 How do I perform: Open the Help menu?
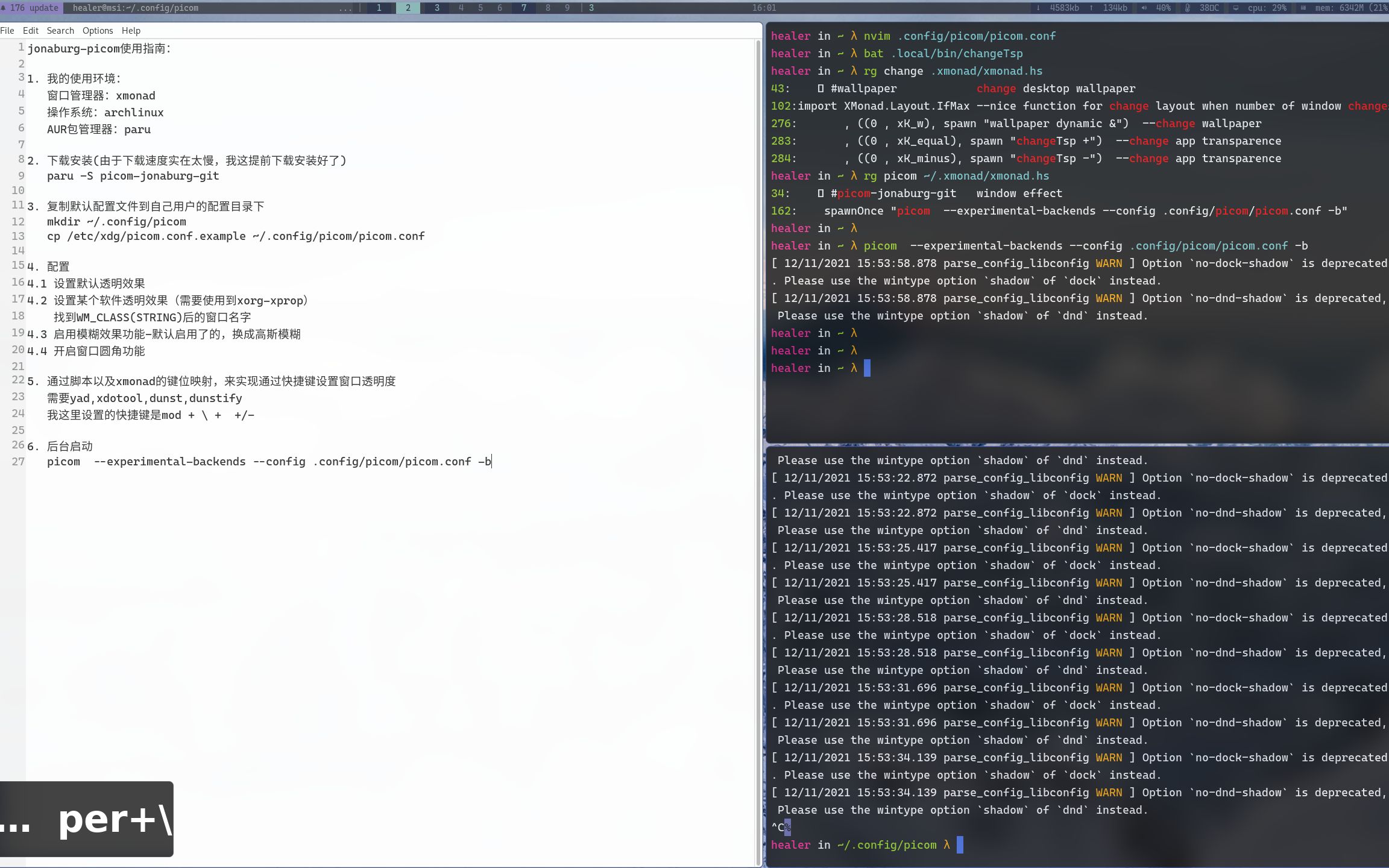[x=131, y=31]
